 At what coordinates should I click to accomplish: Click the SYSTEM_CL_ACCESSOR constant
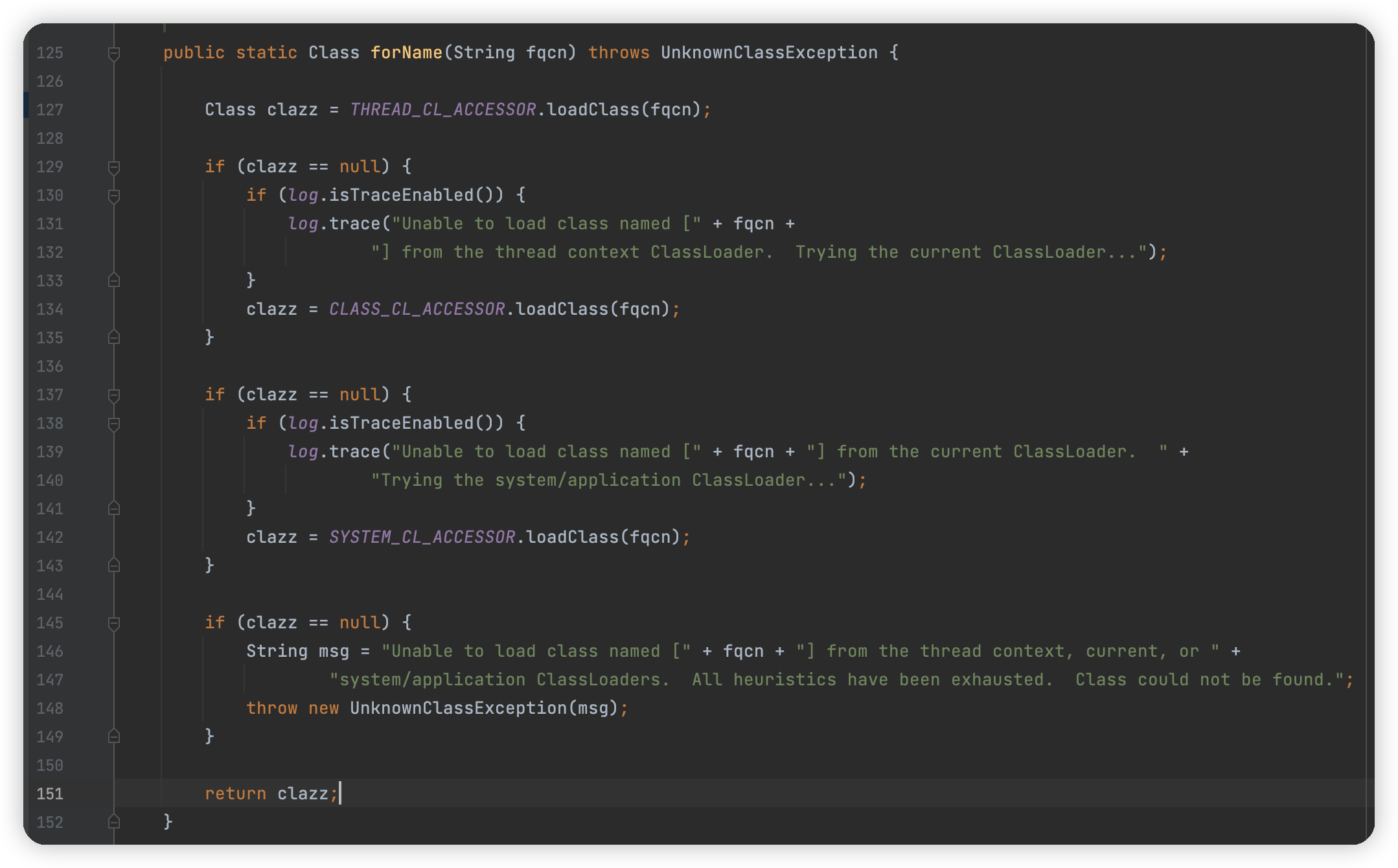(422, 538)
